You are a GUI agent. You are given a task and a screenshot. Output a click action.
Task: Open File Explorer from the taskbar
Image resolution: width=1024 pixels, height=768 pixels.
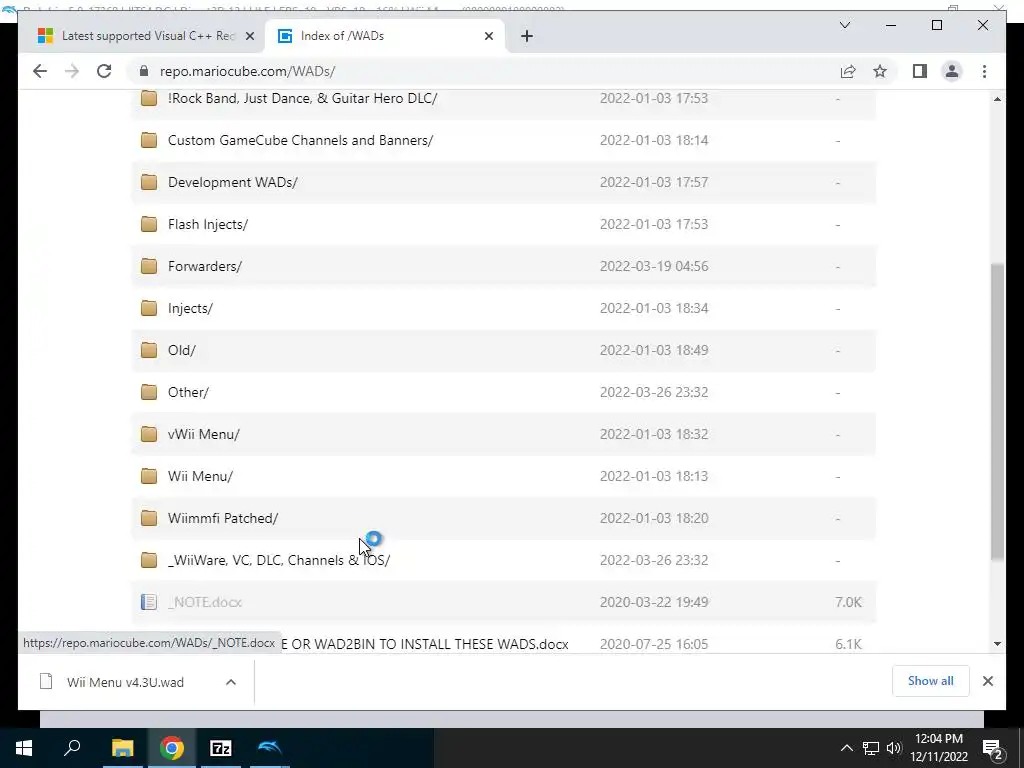click(122, 748)
